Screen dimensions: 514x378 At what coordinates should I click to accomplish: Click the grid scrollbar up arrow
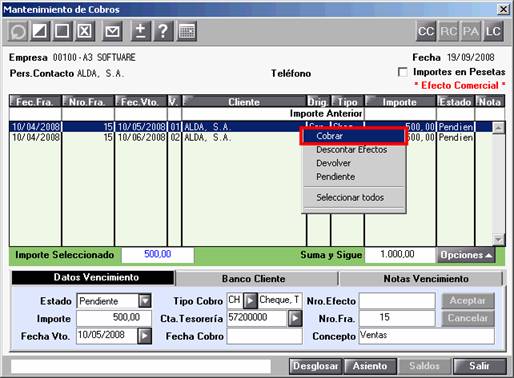(x=498, y=127)
